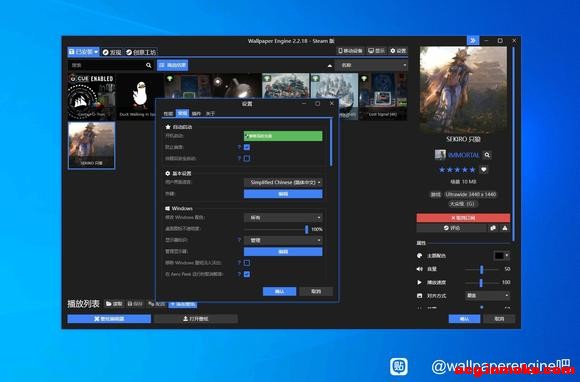The height and width of the screenshot is (382, 580).
Task: Toggle the Aero Peek checkbox
Action: click(247, 274)
